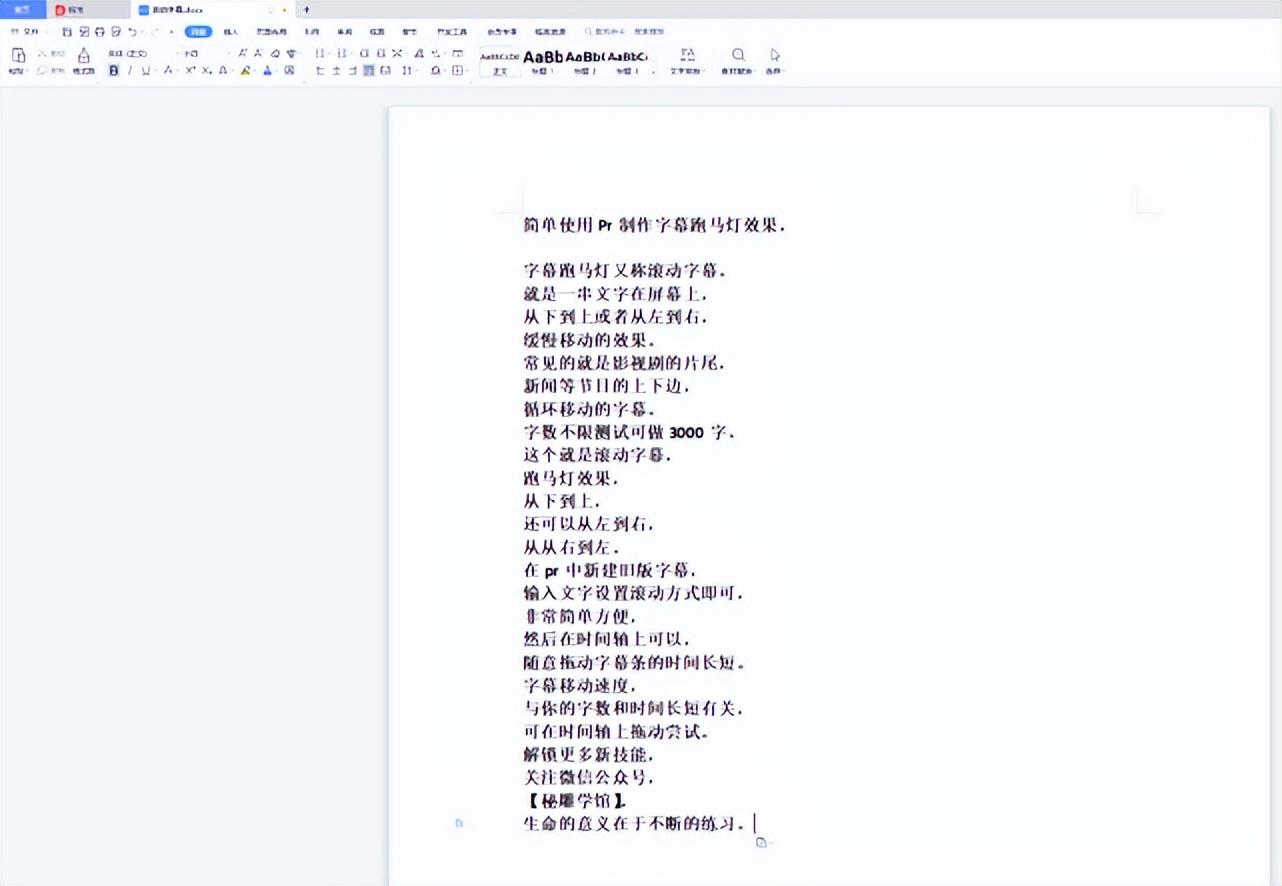Expand the styles gallery arrow
This screenshot has height=886, width=1282.
tap(654, 71)
